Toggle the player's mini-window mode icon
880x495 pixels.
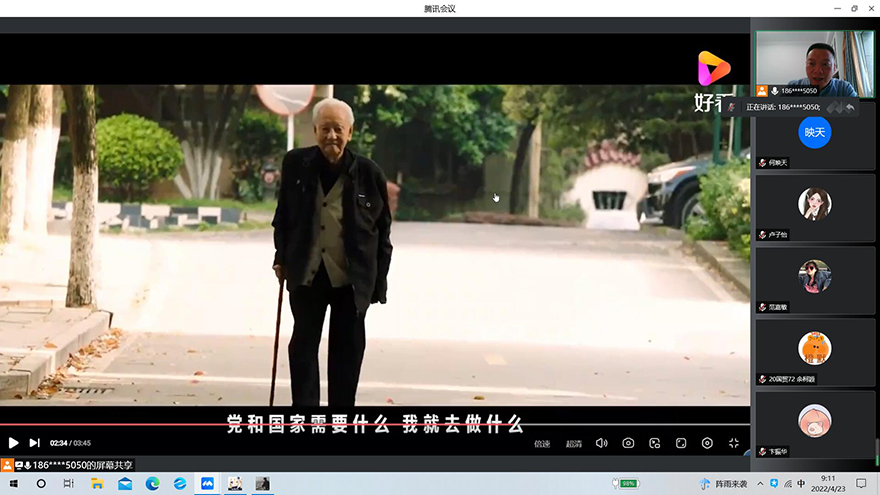[x=681, y=443]
